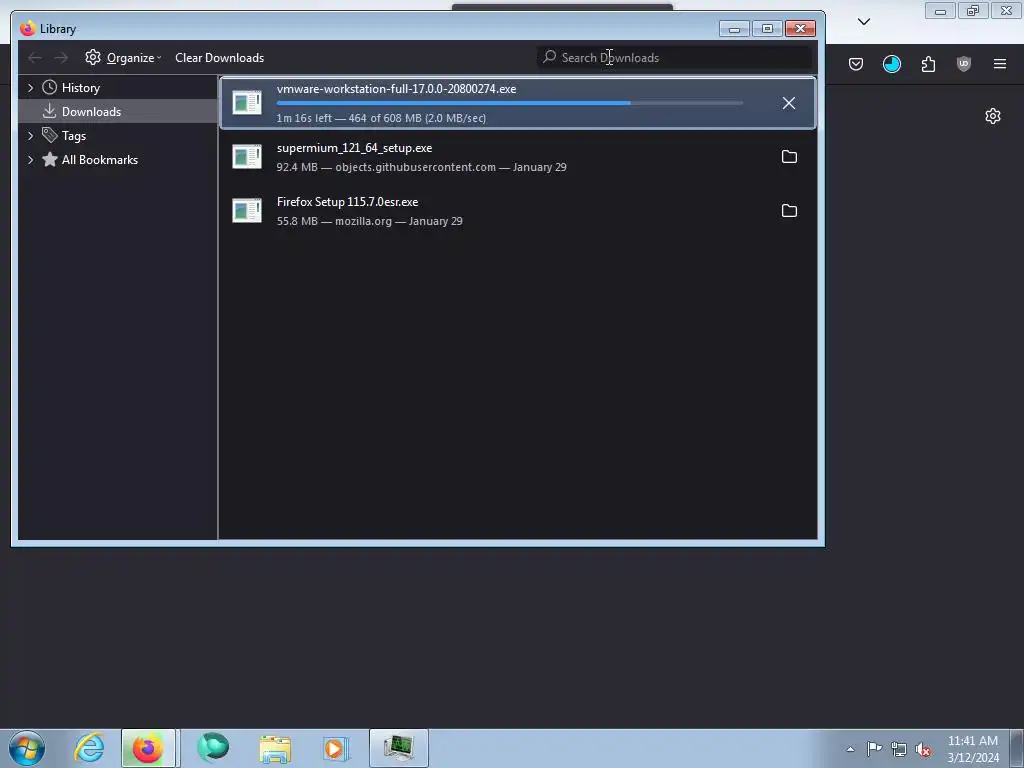Select supermium_121_64_setup.exe file name
Screen dimensions: 1024x768
(354, 148)
